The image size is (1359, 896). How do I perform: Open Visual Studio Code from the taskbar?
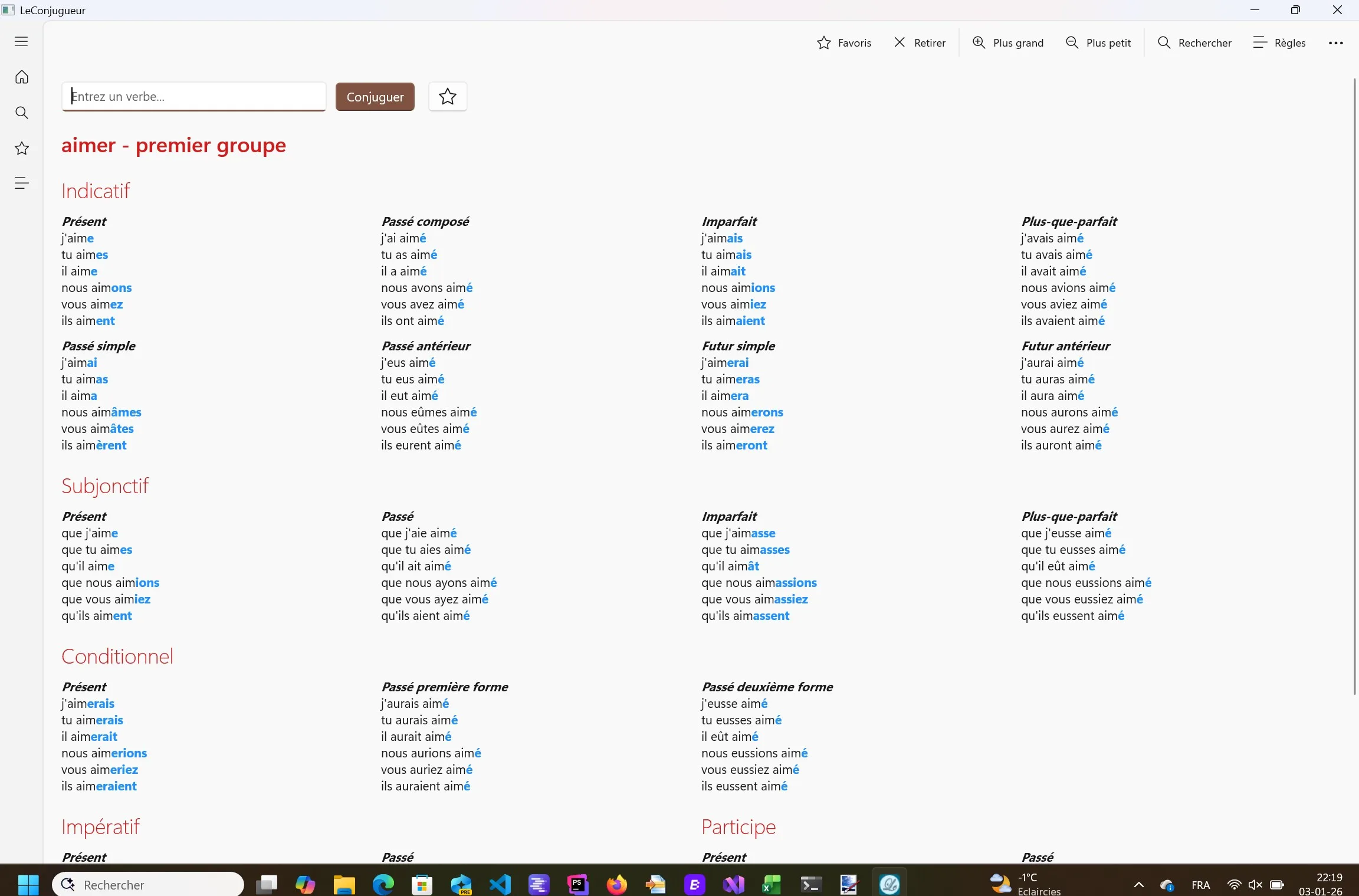(500, 884)
